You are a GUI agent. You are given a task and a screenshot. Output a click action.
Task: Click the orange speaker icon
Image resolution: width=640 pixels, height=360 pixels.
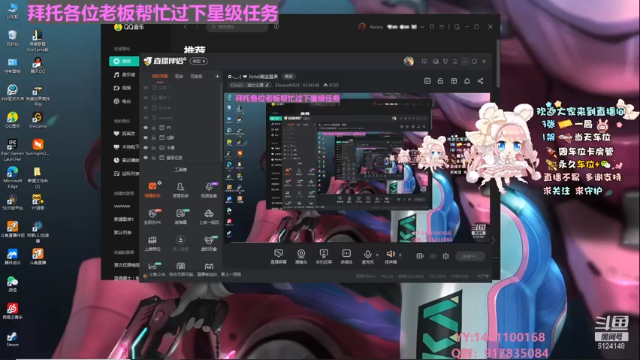(390, 254)
